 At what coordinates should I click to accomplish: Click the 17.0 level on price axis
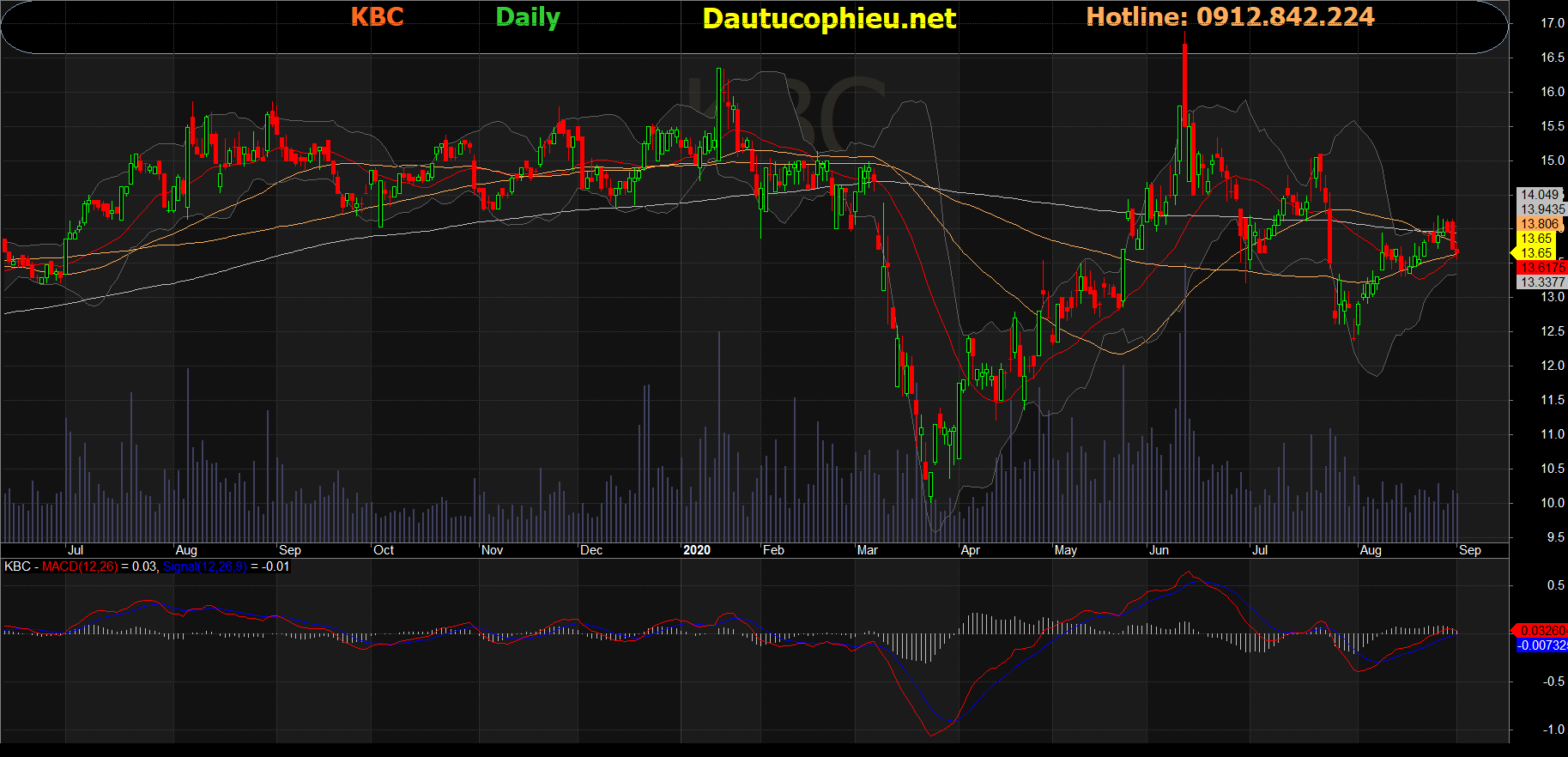tap(1552, 23)
